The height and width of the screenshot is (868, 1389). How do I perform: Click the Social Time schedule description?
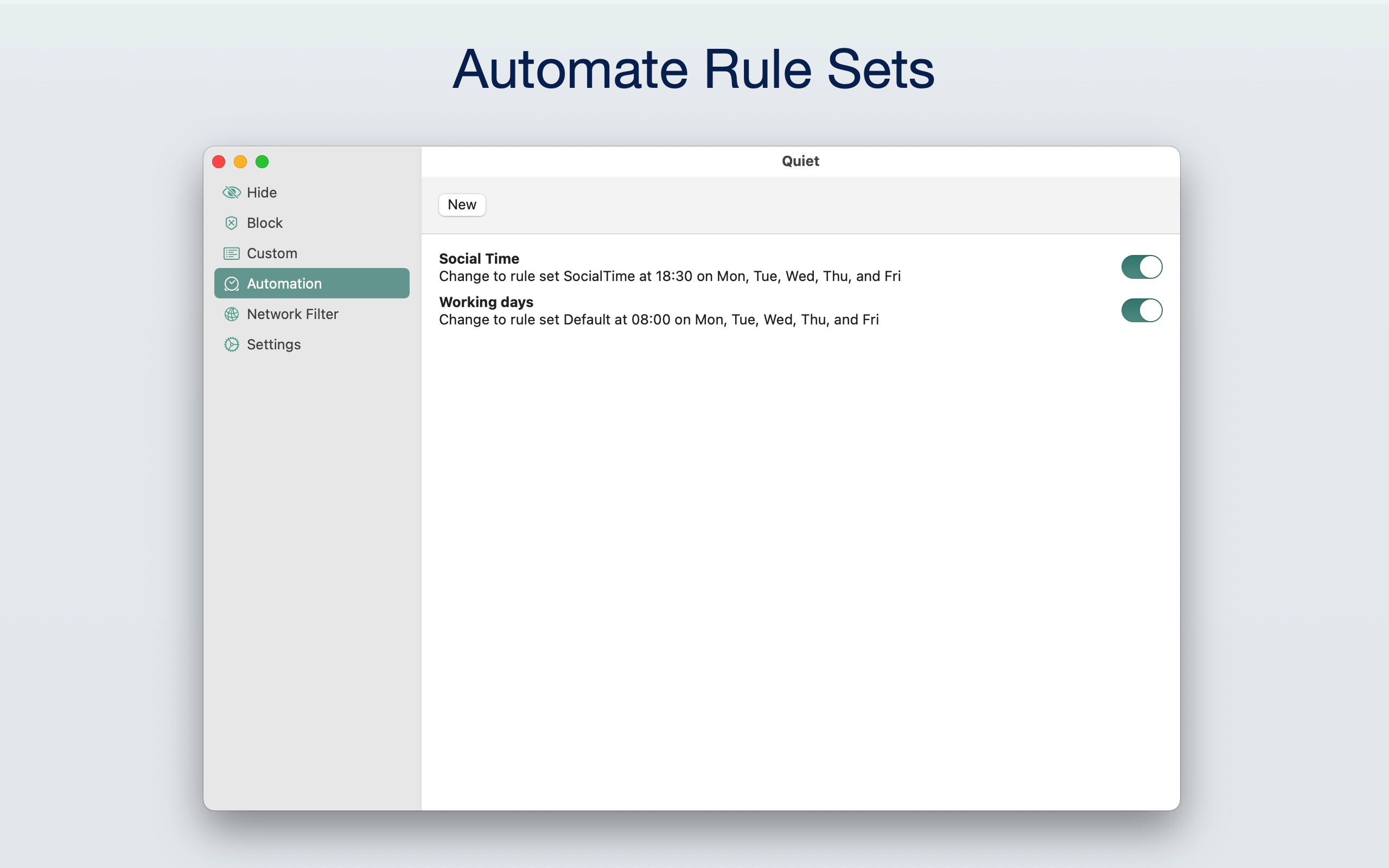tap(669, 276)
